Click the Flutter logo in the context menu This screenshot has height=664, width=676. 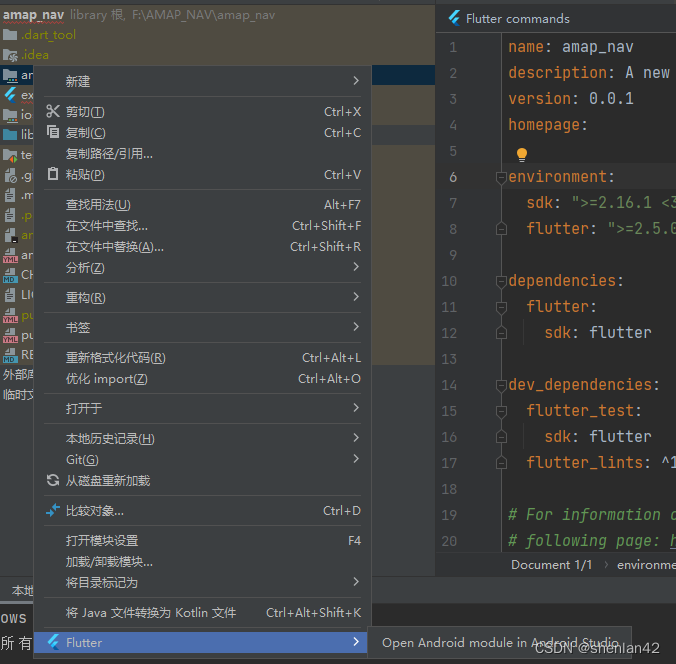[x=53, y=642]
